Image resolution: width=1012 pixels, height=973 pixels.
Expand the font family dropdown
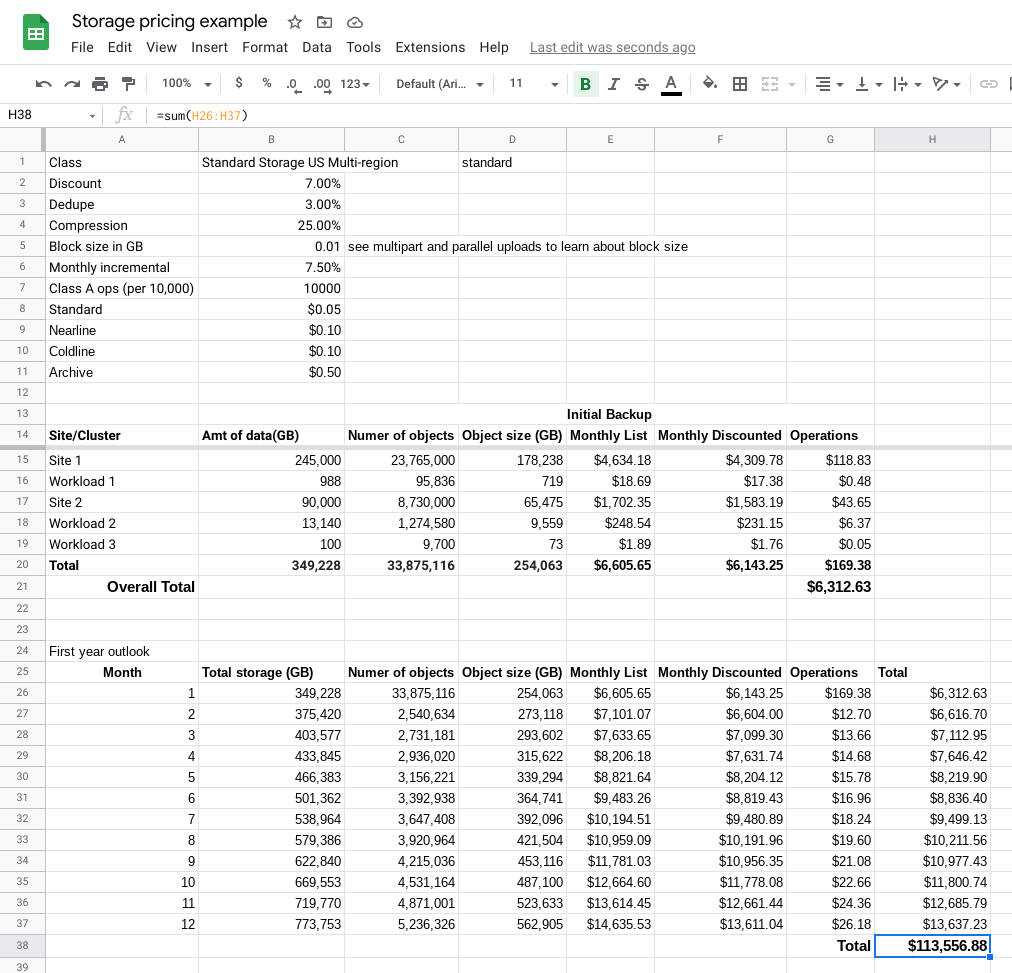(440, 84)
